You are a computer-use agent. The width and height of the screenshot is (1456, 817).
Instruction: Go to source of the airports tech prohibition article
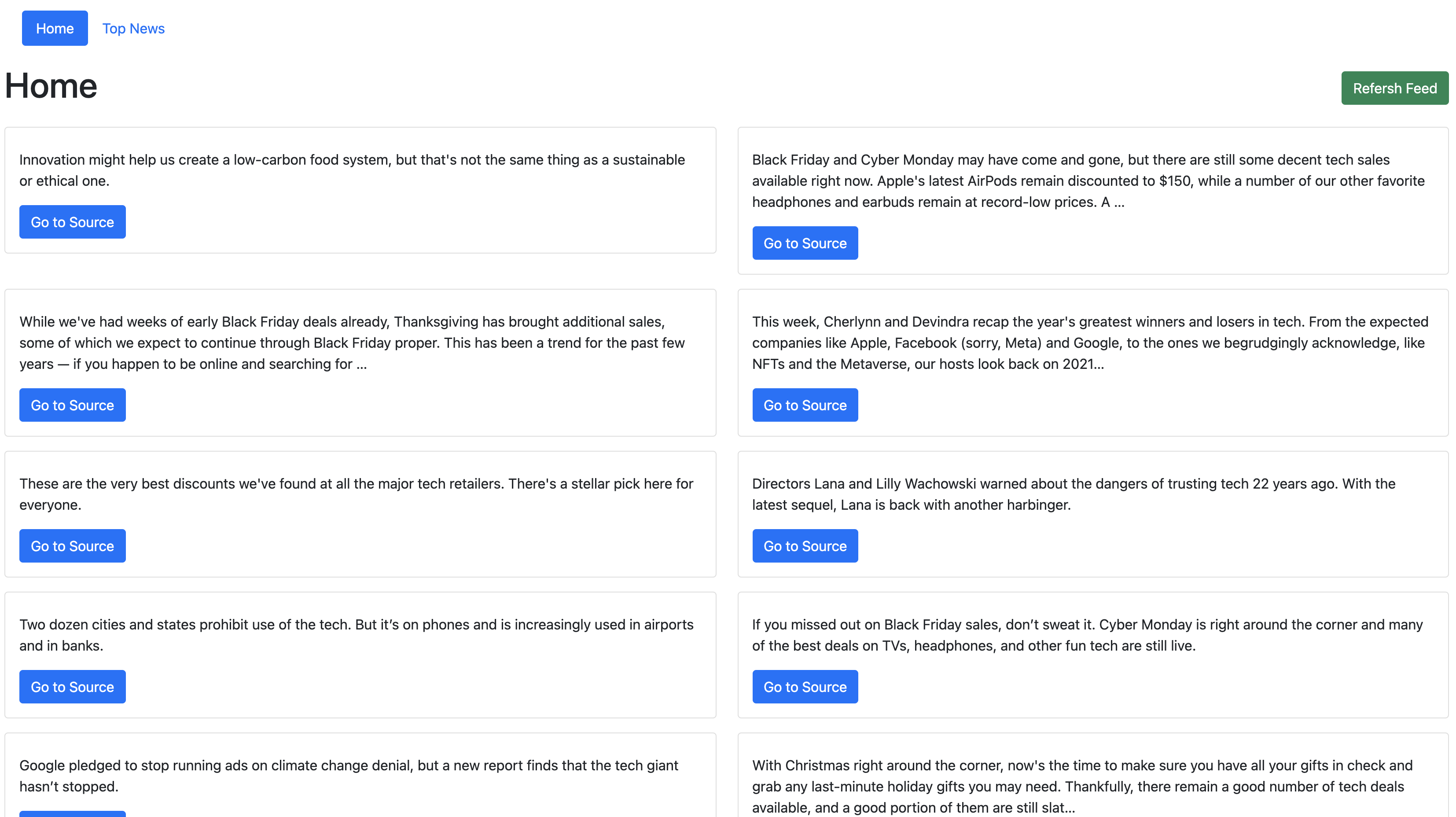point(72,686)
